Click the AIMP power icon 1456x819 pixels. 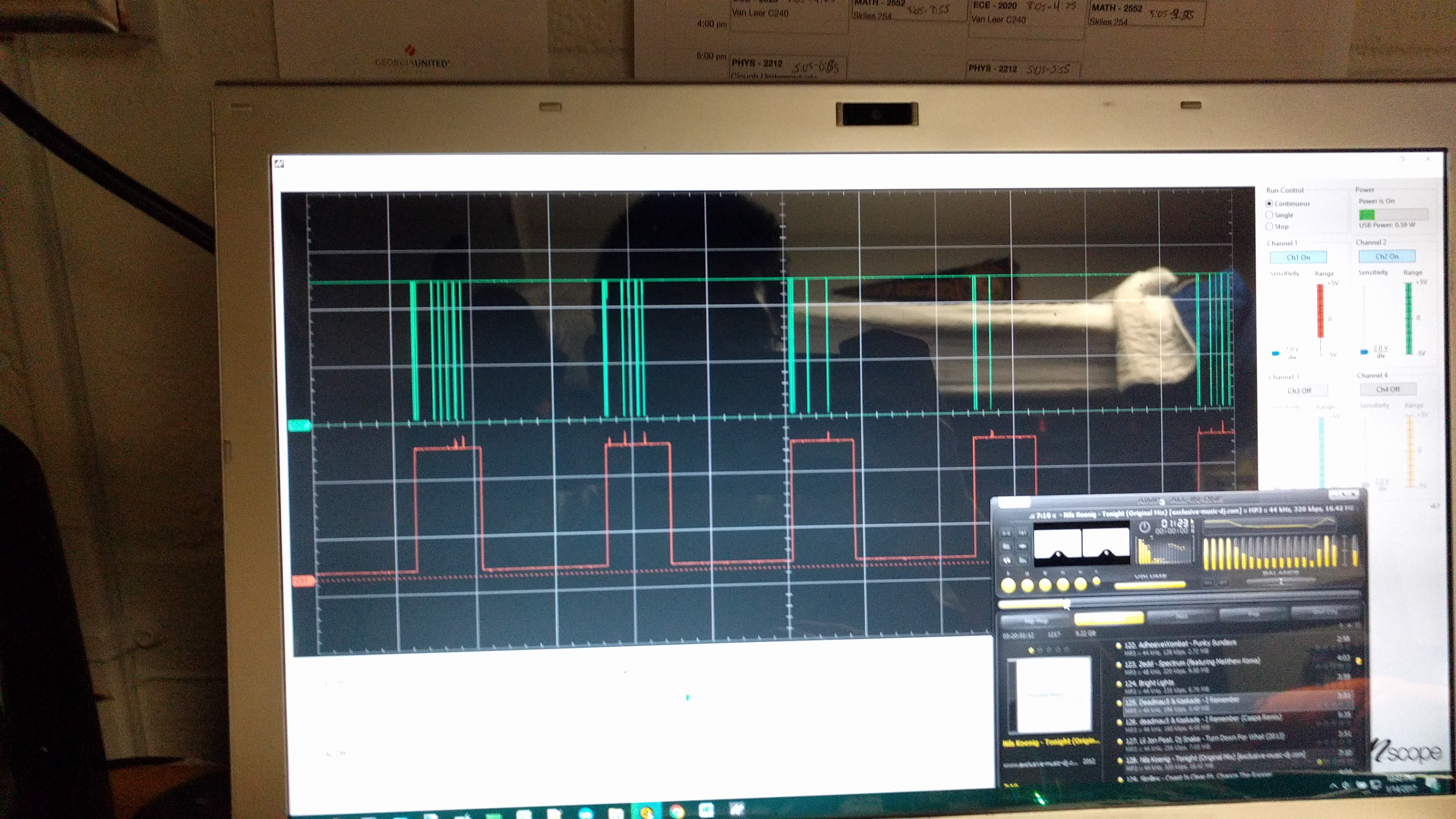pos(1144,527)
